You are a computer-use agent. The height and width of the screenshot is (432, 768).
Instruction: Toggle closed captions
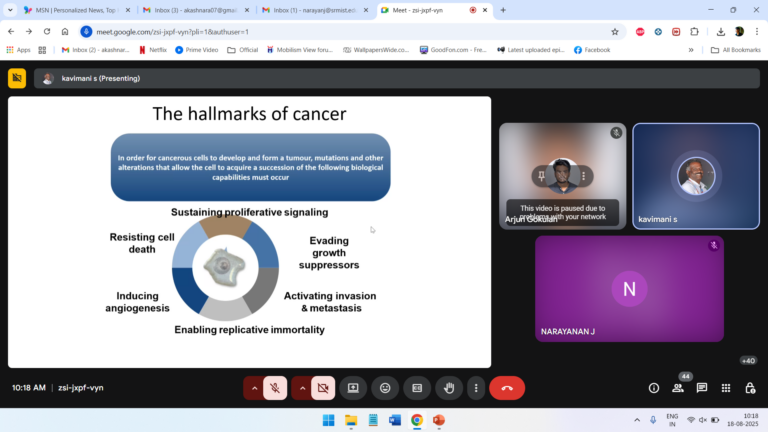click(417, 388)
